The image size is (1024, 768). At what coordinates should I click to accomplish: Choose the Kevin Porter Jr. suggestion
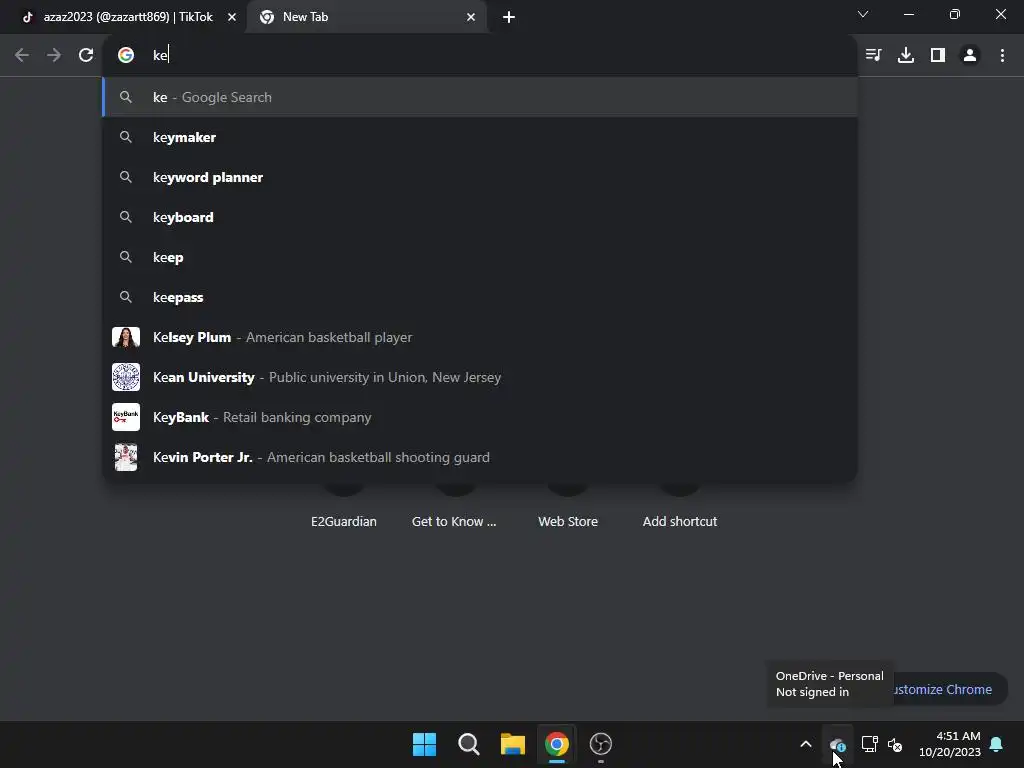click(x=480, y=457)
